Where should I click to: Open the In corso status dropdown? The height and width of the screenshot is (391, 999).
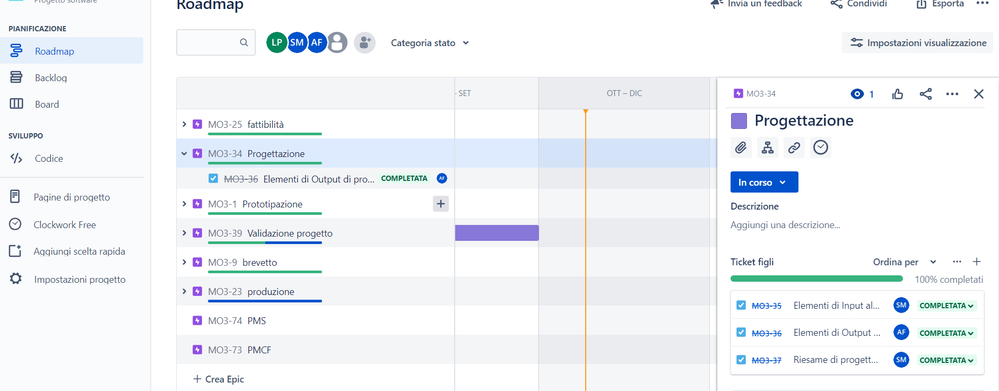(x=764, y=182)
